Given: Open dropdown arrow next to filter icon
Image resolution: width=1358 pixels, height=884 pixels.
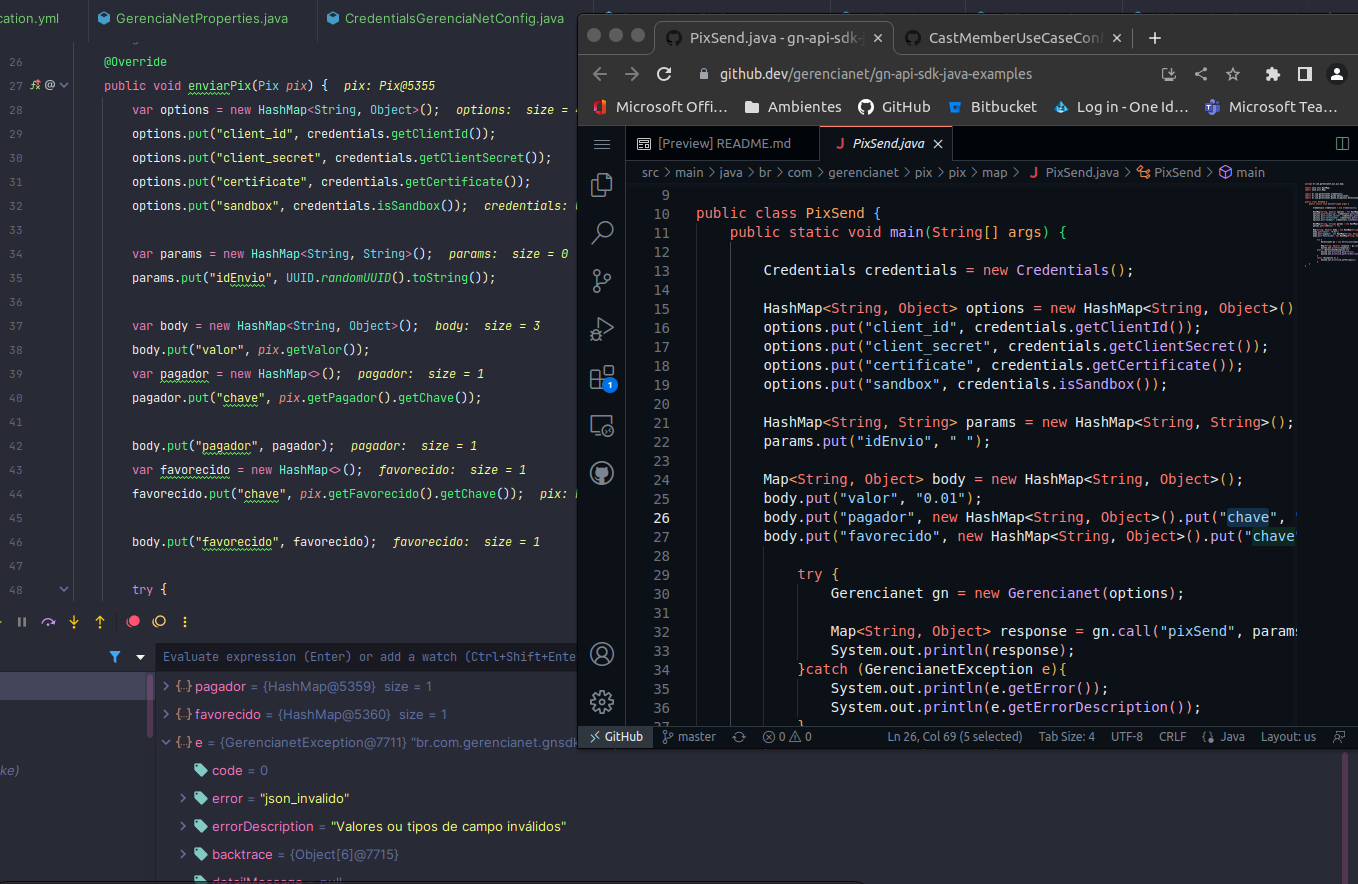Looking at the screenshot, I should (140, 657).
